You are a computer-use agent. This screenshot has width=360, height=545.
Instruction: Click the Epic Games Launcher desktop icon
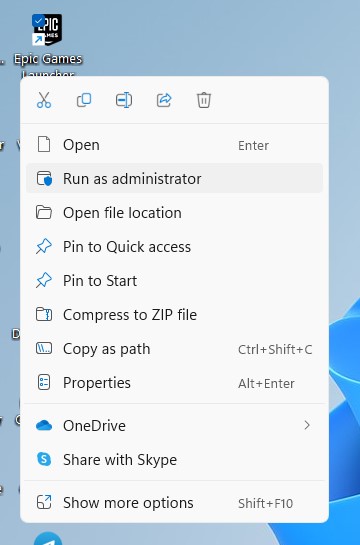click(47, 31)
